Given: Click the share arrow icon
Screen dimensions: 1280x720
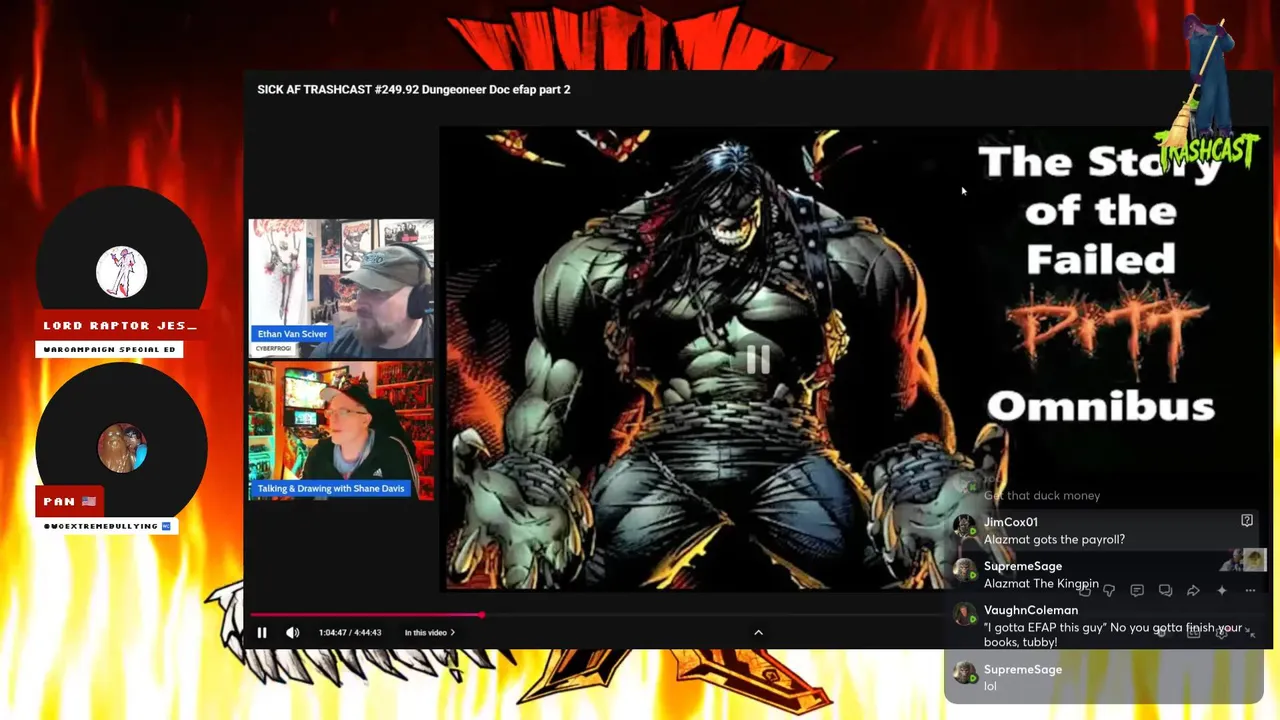Looking at the screenshot, I should (1193, 591).
